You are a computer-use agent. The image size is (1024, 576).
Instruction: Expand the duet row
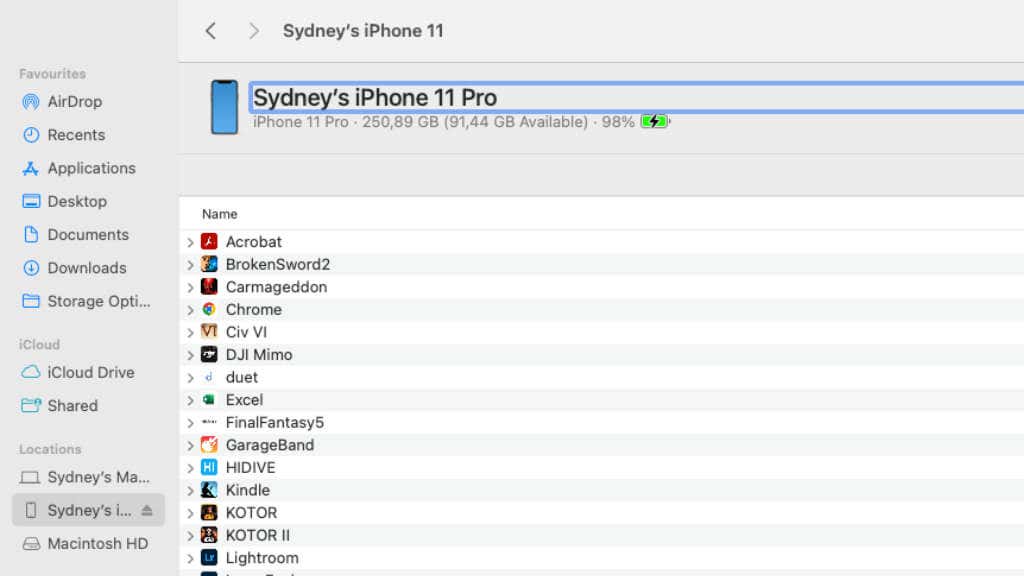(x=190, y=377)
